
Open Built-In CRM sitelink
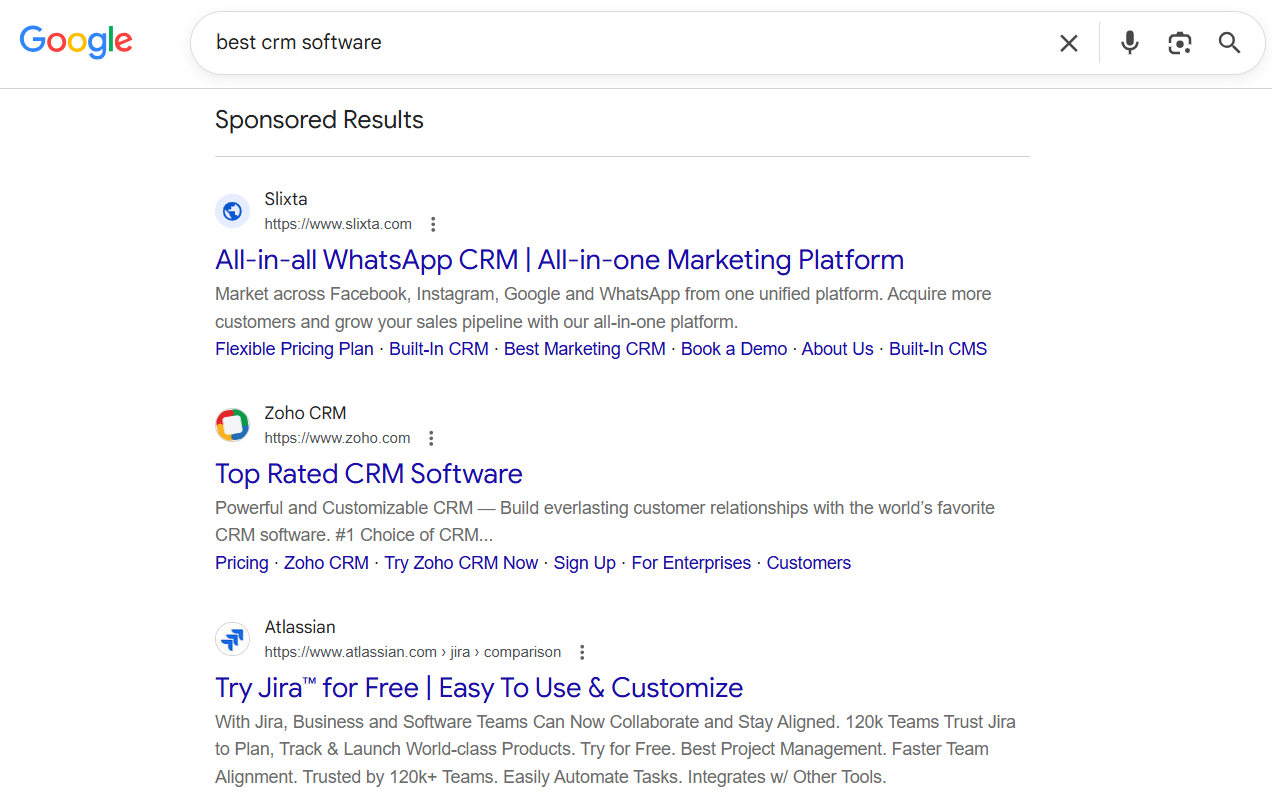pyautogui.click(x=439, y=349)
